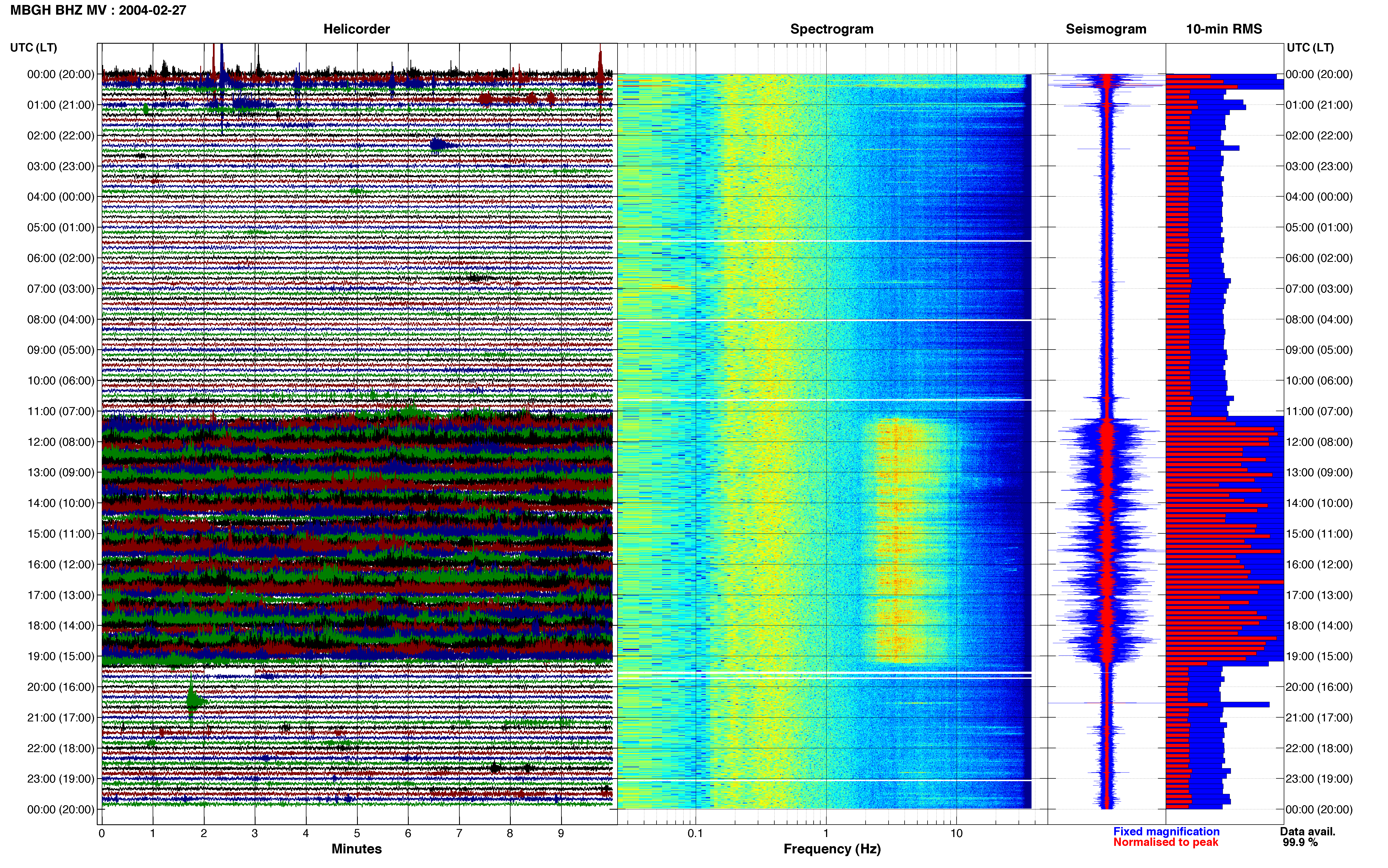Click the left '07:00 (03:00)' time label
This screenshot has height=868, width=1388.
61,288
